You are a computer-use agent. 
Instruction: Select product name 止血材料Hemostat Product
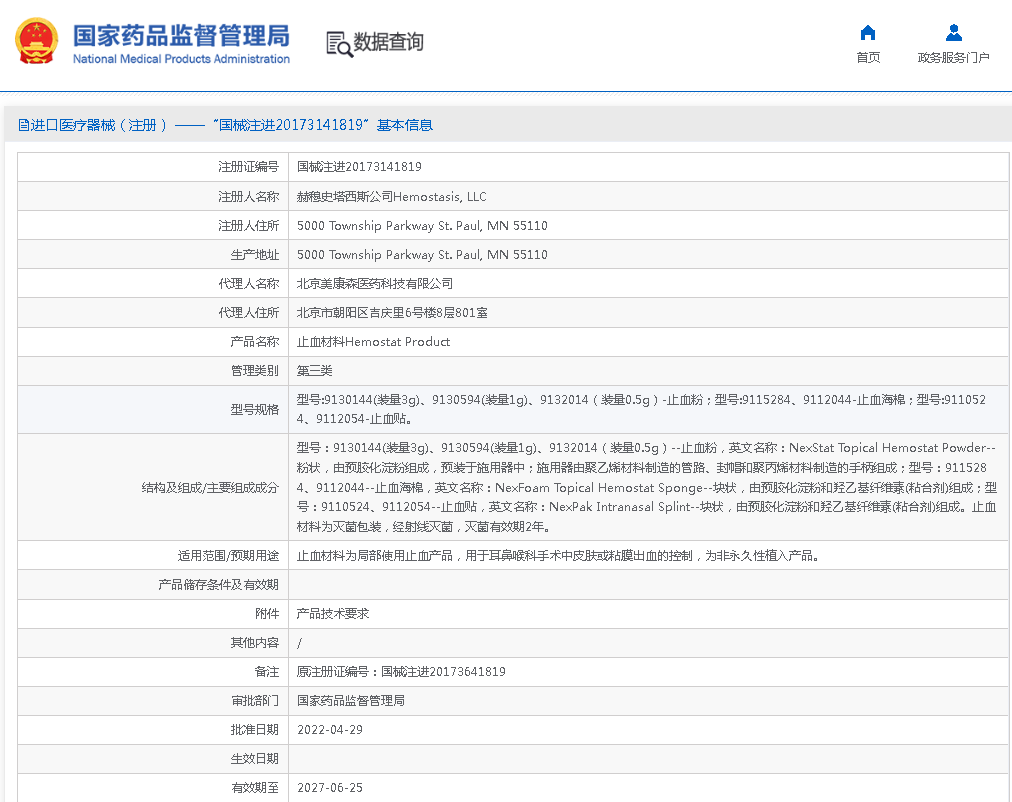coord(373,342)
